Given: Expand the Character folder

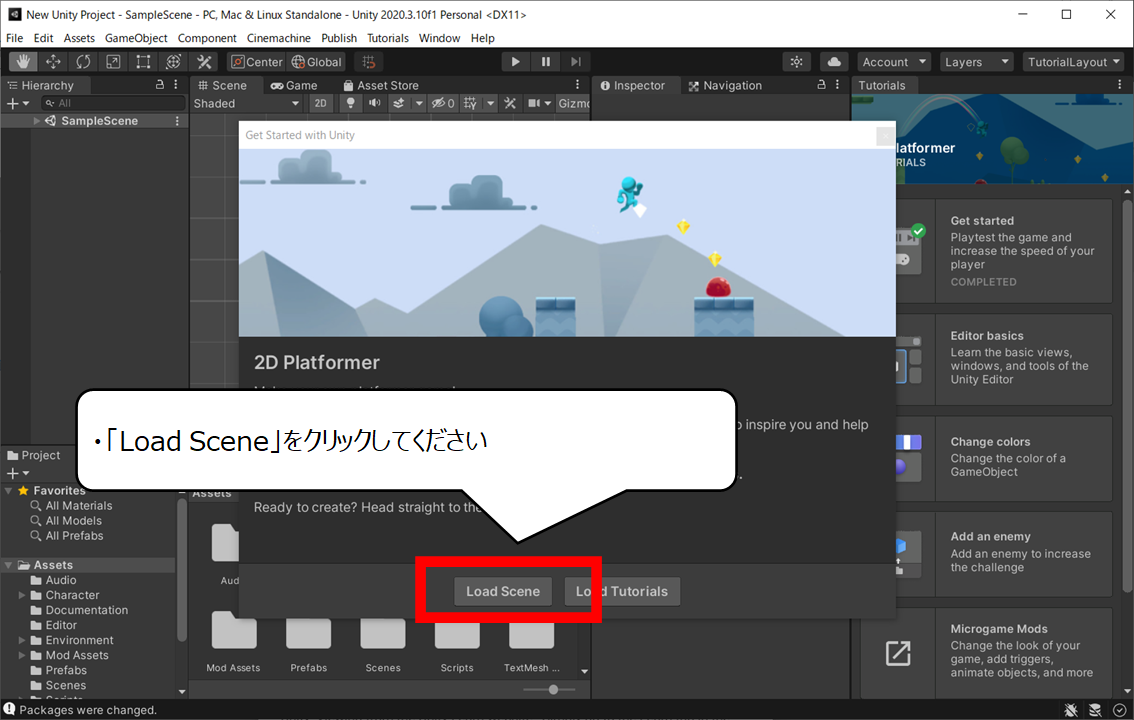Looking at the screenshot, I should [22, 596].
